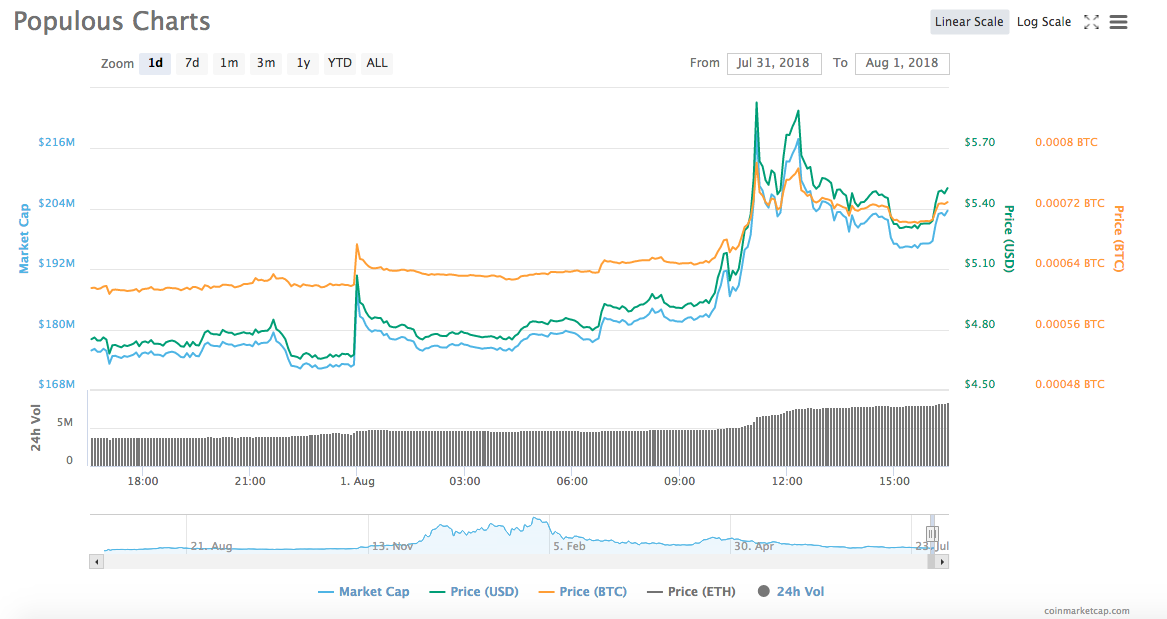
Task: Click the 0.0008 BTC axis label
Action: (1066, 142)
